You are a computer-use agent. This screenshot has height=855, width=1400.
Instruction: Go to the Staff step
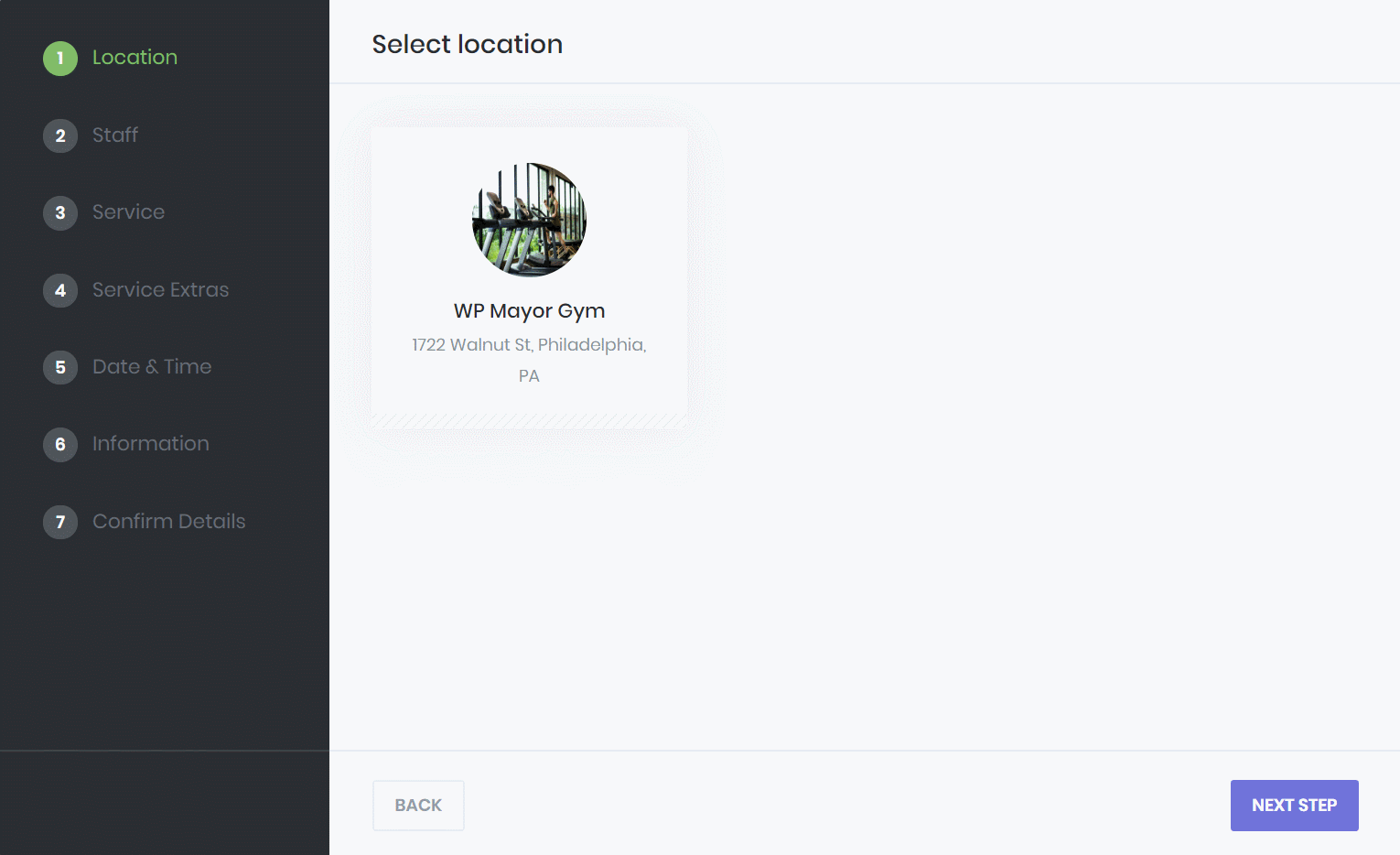pos(115,135)
